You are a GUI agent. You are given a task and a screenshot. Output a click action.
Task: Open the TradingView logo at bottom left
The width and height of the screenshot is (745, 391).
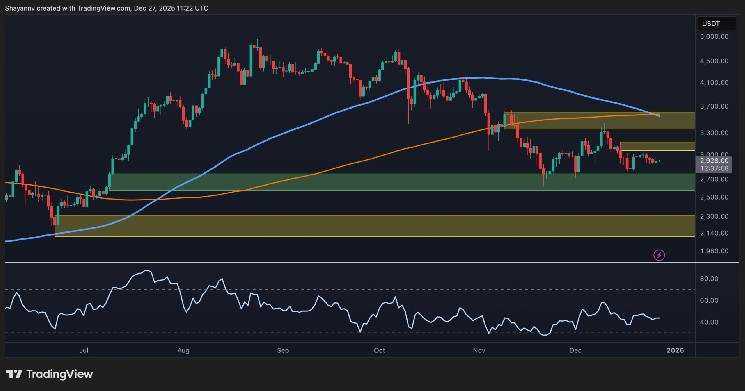point(49,374)
